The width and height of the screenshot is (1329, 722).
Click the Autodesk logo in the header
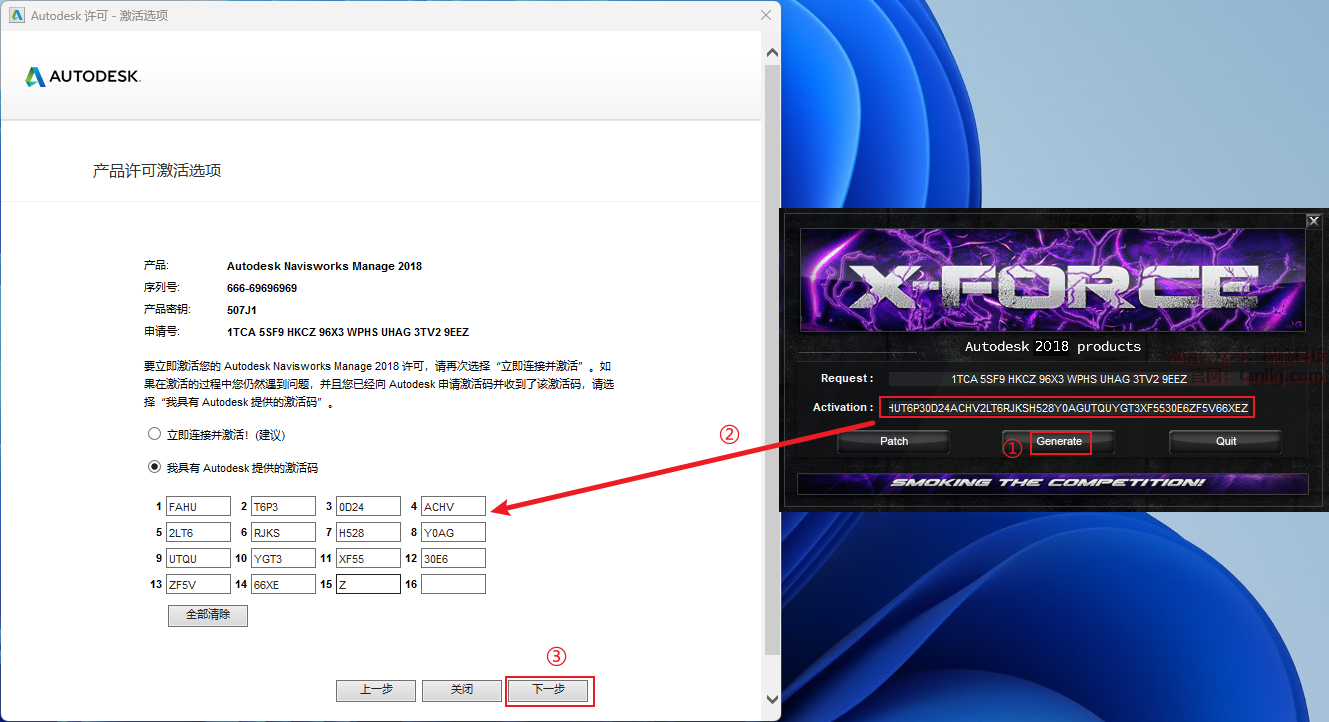(83, 77)
